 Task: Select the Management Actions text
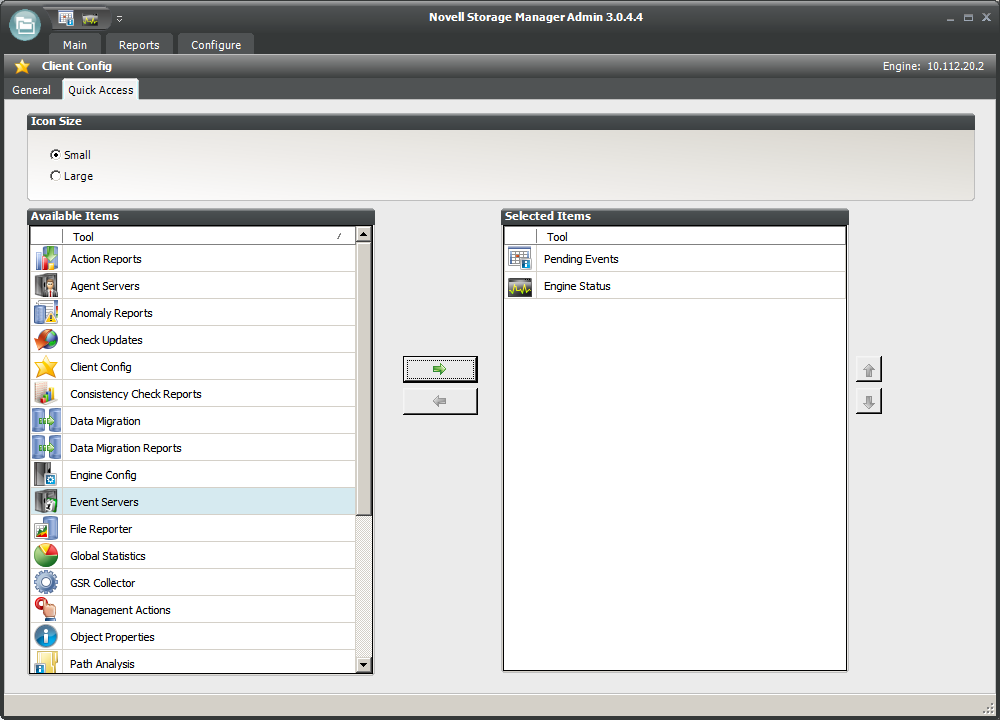click(121, 610)
